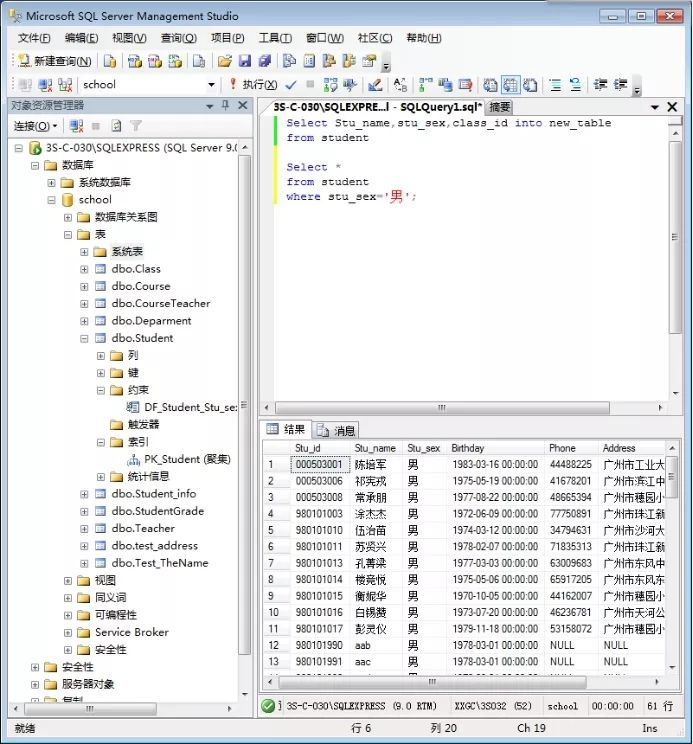Click the stop icon in Object Explorer toolbar
693x744 pixels.
[x=96, y=126]
